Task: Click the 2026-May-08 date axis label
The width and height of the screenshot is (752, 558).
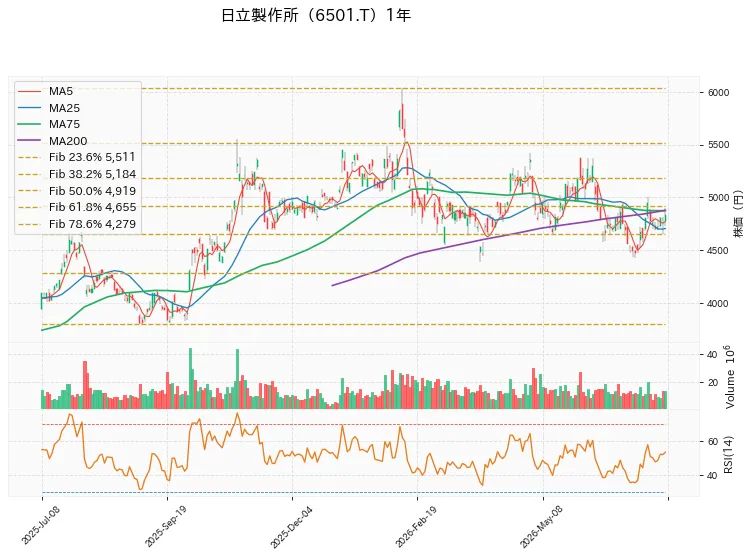Action: coord(541,526)
